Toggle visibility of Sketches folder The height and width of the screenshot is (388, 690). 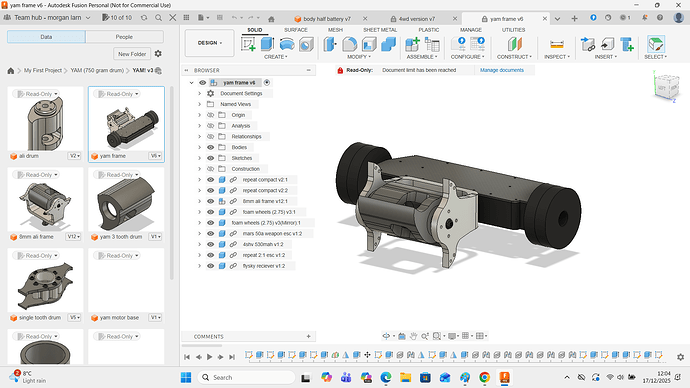click(210, 158)
